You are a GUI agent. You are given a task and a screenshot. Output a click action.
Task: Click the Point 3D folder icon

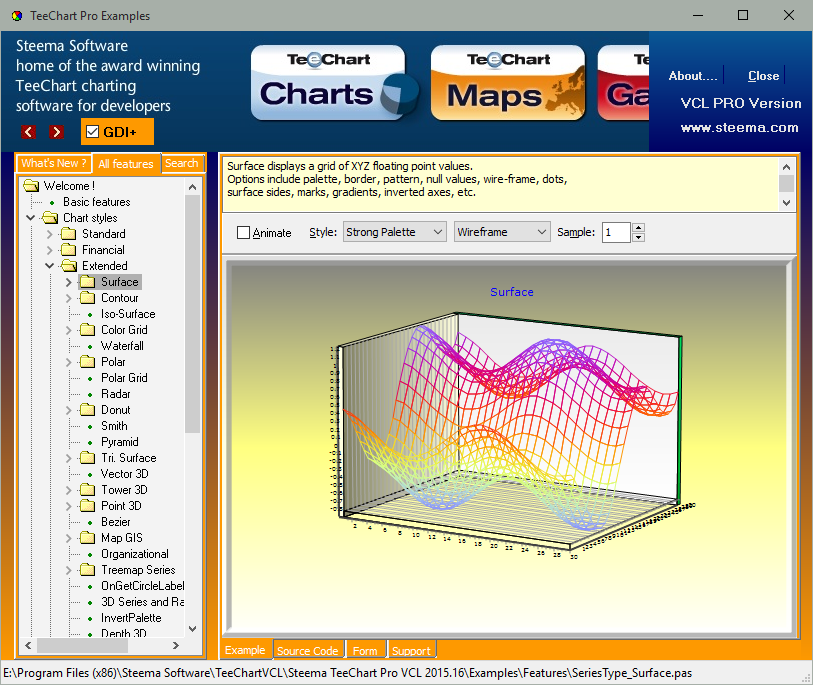click(88, 506)
